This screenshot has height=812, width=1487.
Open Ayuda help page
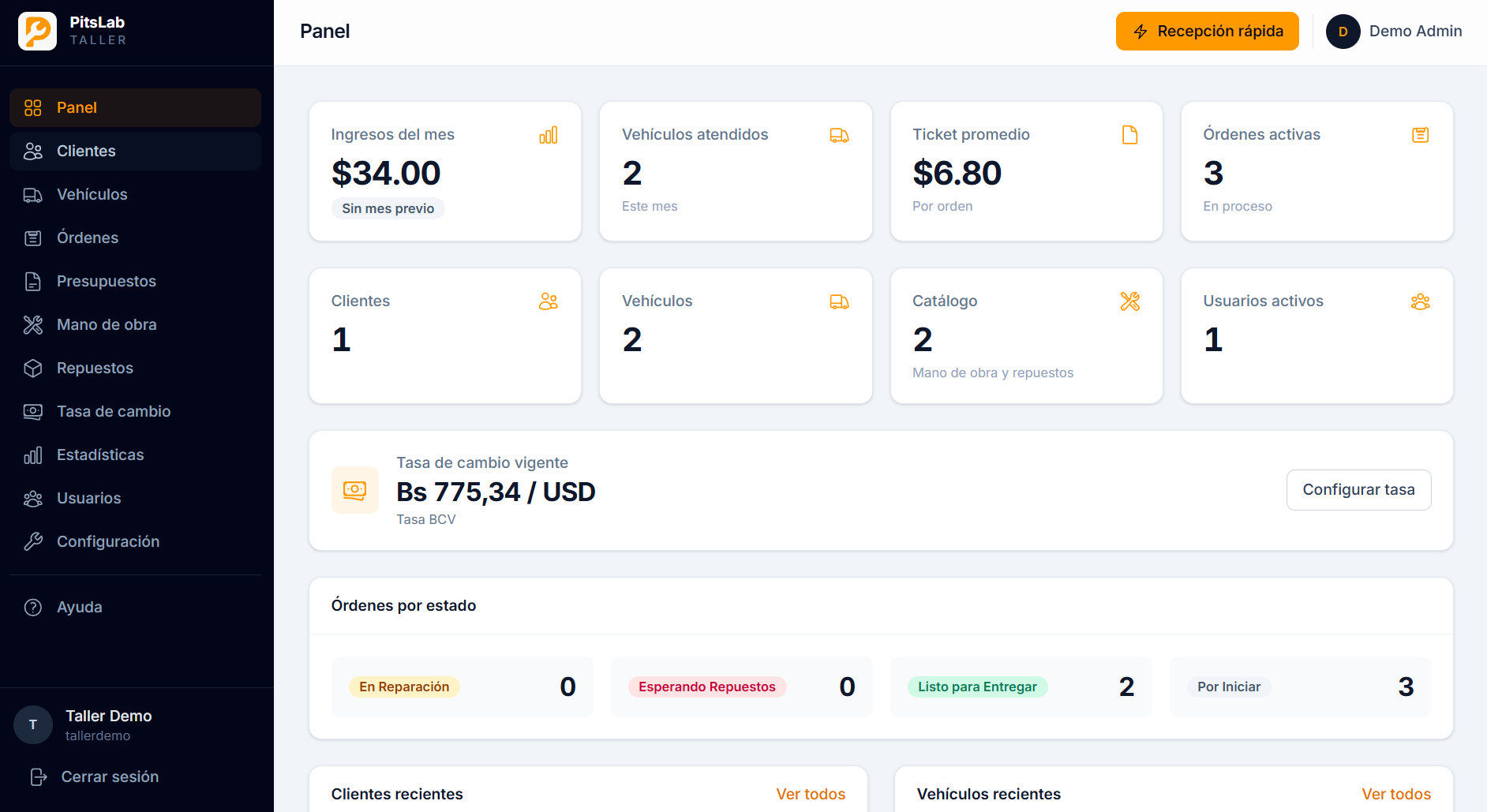point(135,607)
